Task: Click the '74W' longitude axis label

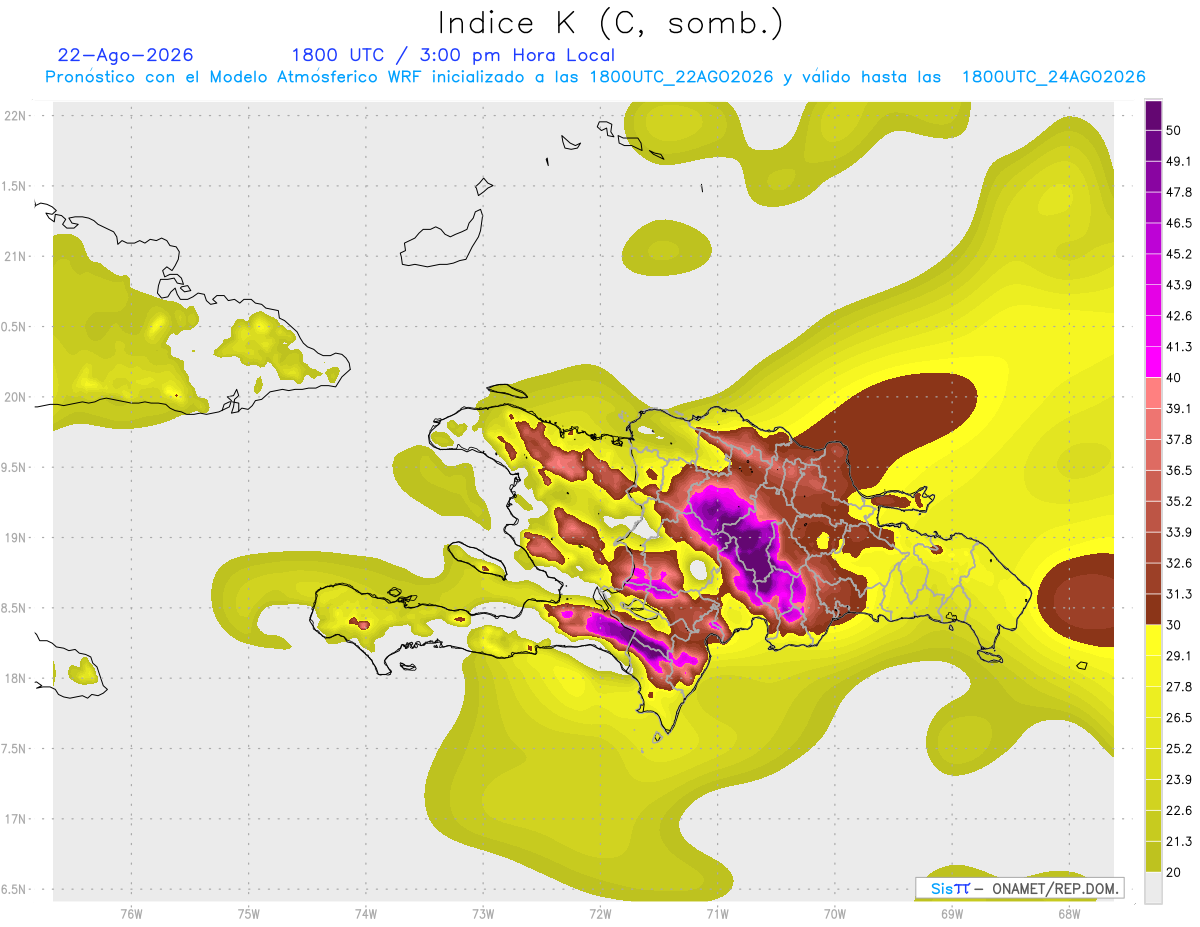Action: pos(365,914)
